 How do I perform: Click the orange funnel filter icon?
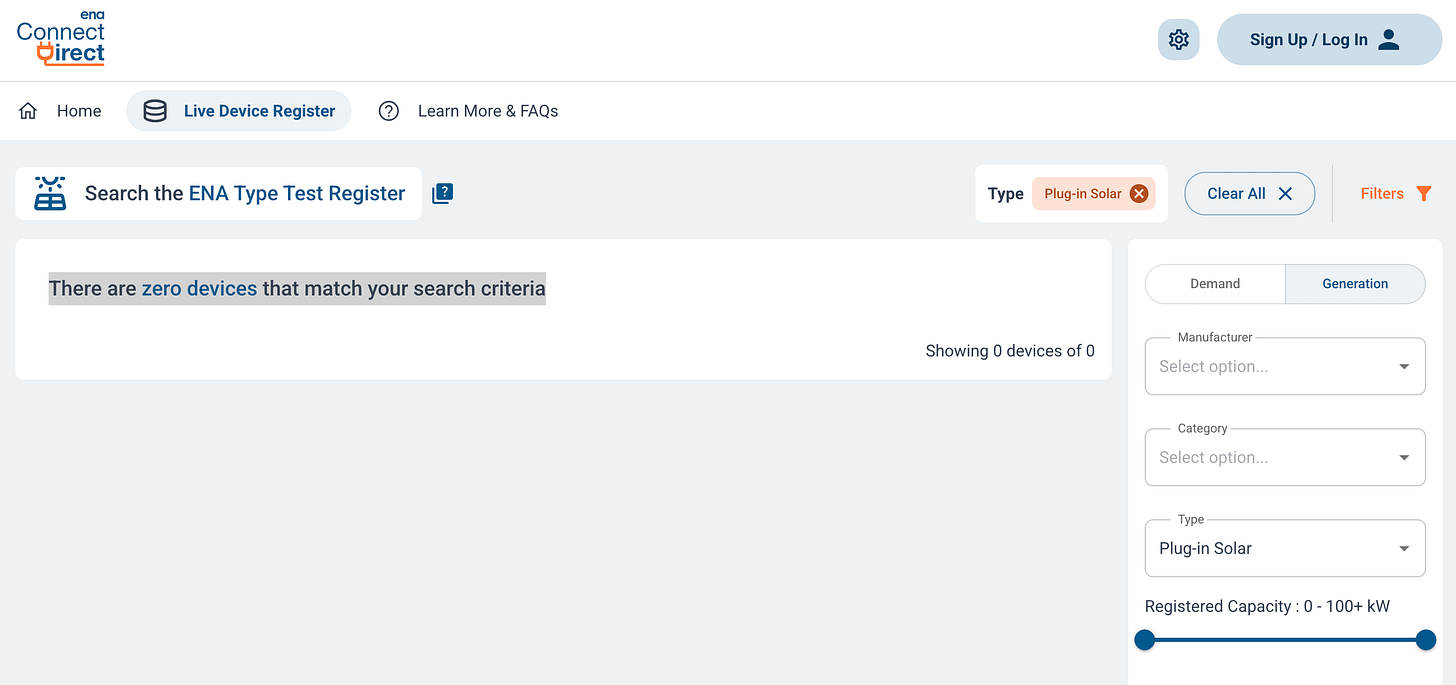1424,194
